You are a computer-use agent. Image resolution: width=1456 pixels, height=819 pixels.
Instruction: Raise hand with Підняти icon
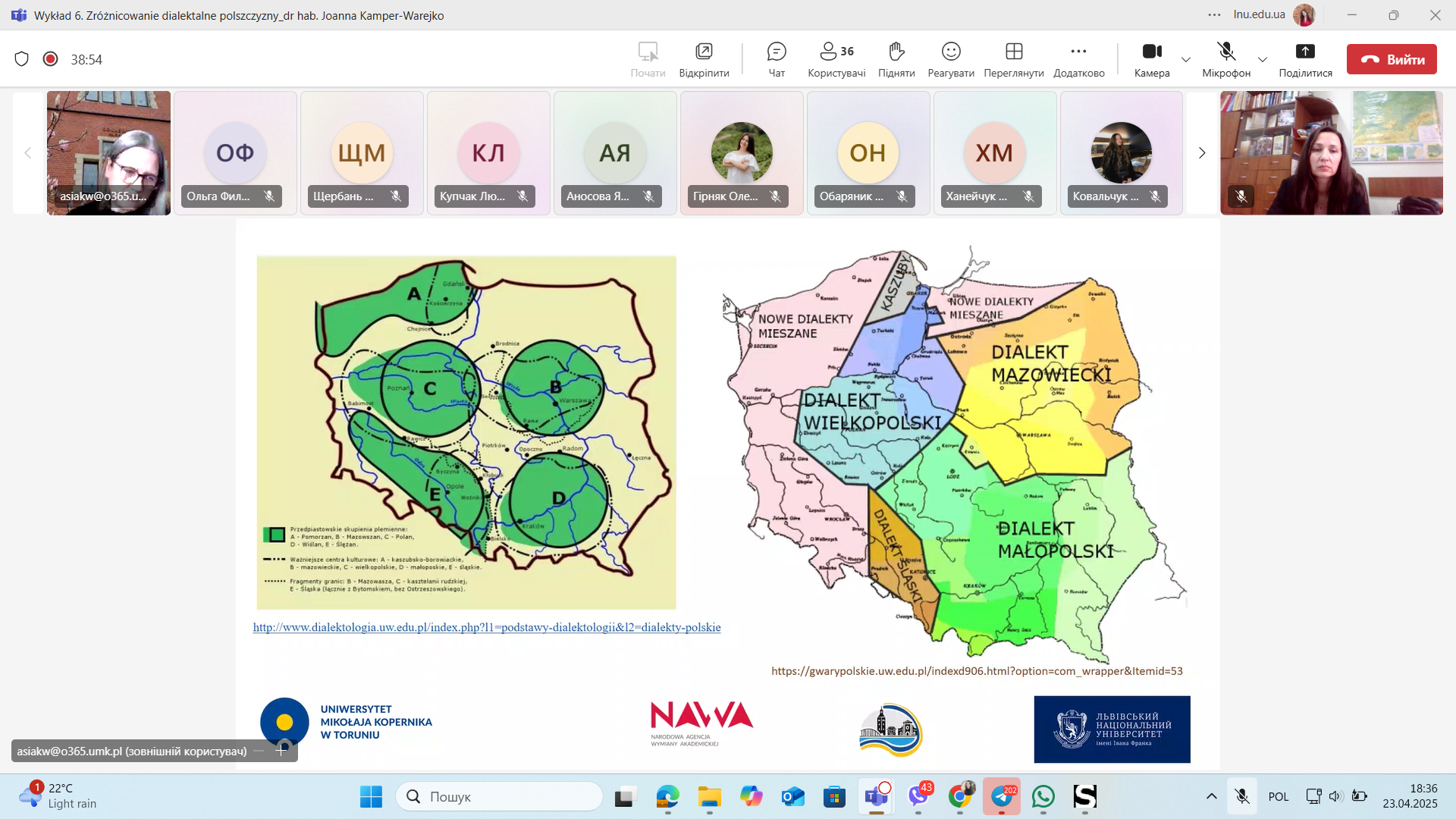point(896,59)
